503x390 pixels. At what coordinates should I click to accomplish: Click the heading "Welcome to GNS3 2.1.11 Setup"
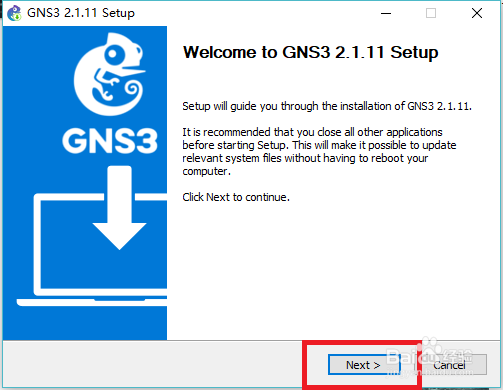[x=311, y=52]
